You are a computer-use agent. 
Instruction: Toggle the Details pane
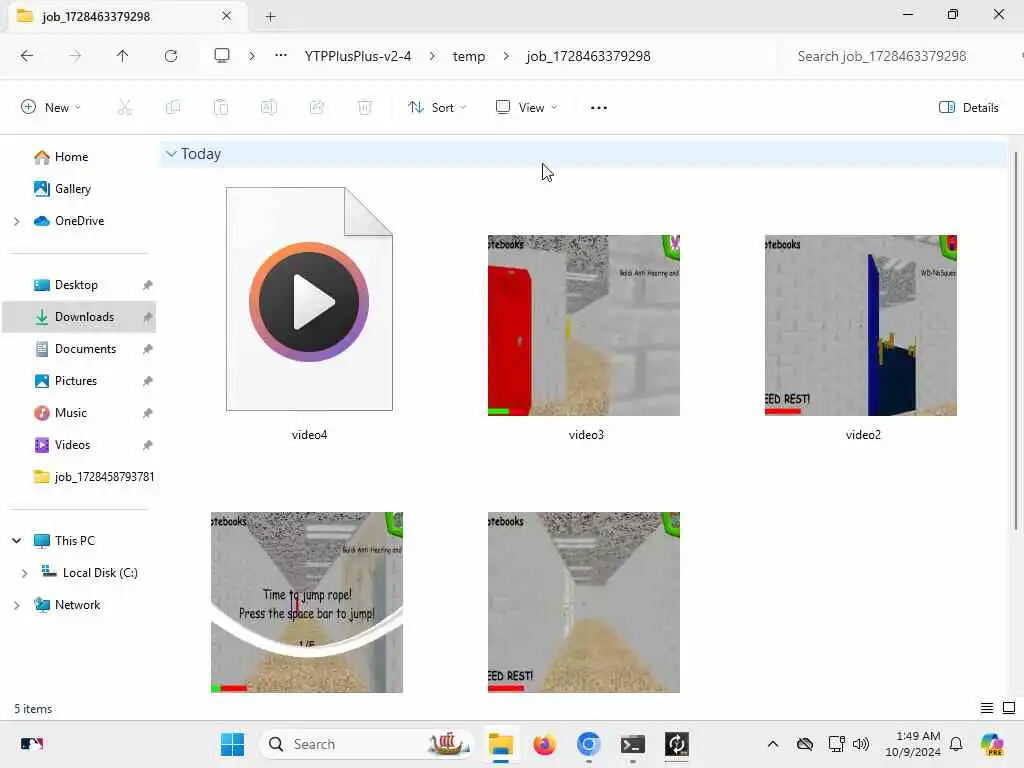tap(968, 108)
